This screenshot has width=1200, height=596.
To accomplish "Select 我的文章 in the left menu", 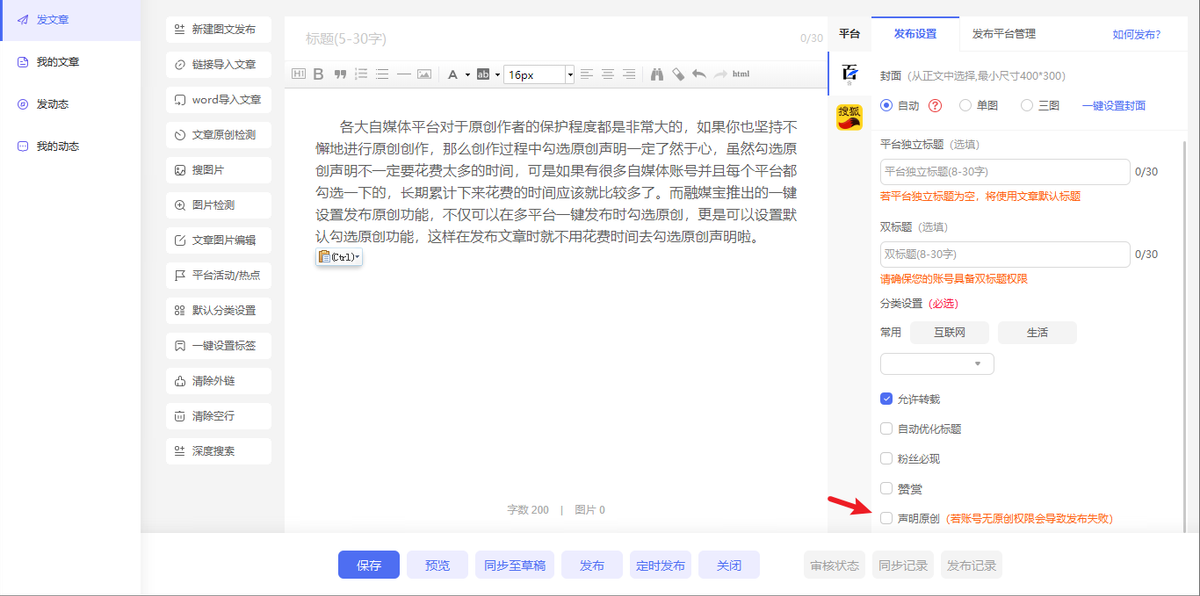I will tap(60, 61).
